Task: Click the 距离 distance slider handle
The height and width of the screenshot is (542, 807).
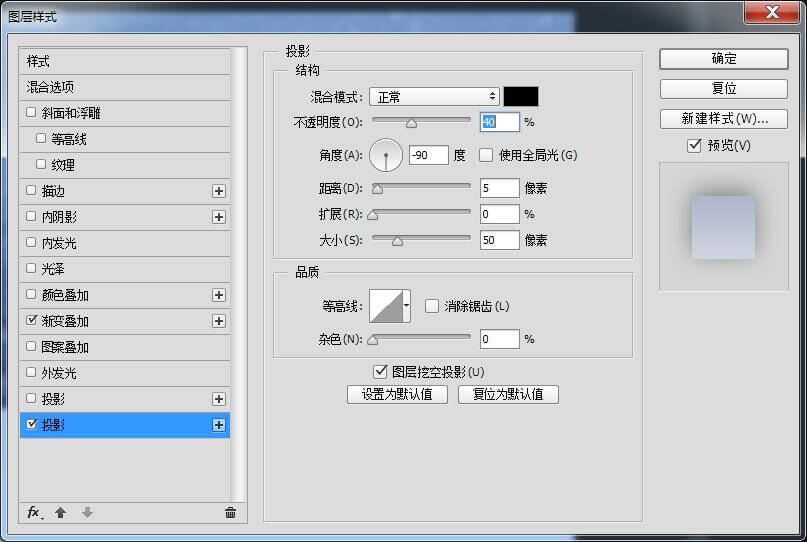Action: (378, 189)
